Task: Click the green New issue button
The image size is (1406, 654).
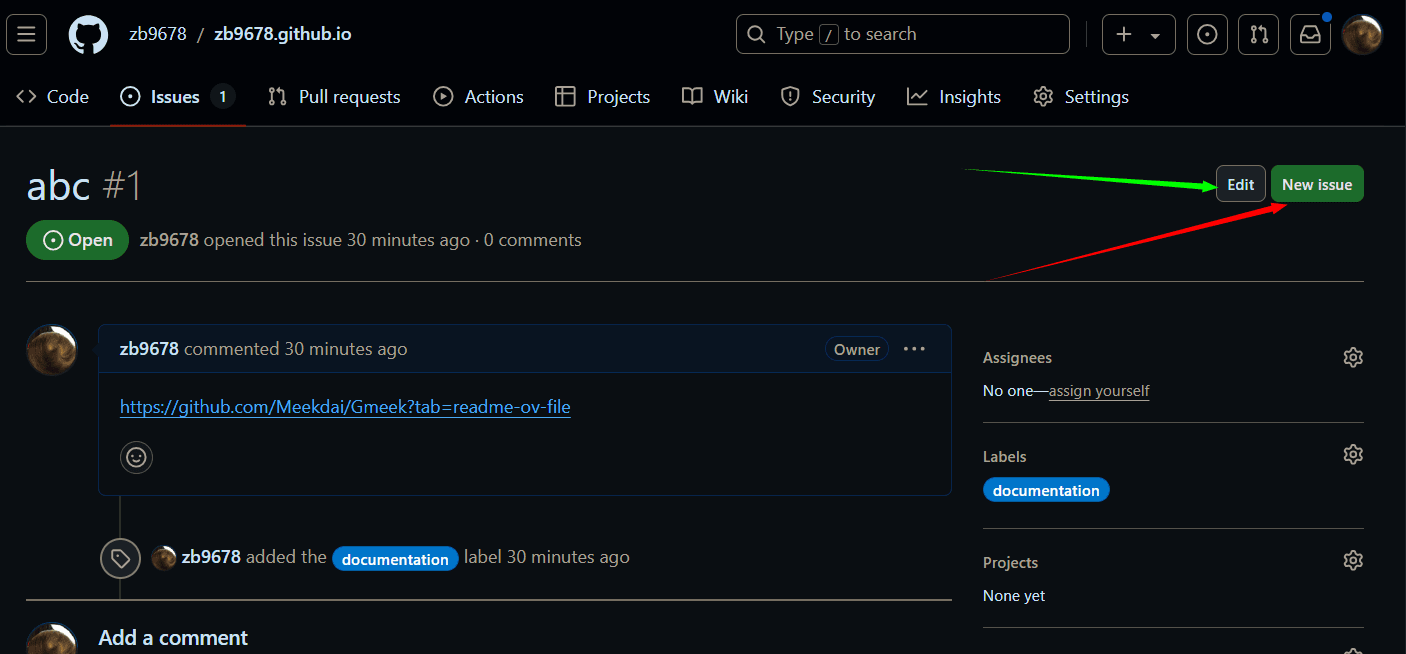Action: point(1316,185)
